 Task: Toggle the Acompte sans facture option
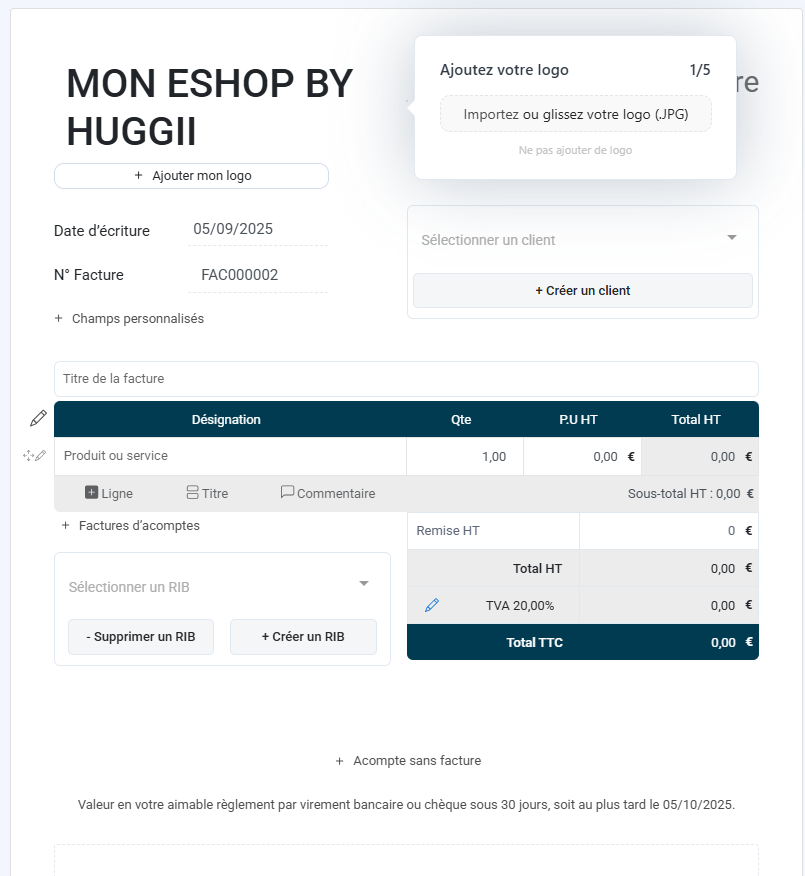(408, 760)
